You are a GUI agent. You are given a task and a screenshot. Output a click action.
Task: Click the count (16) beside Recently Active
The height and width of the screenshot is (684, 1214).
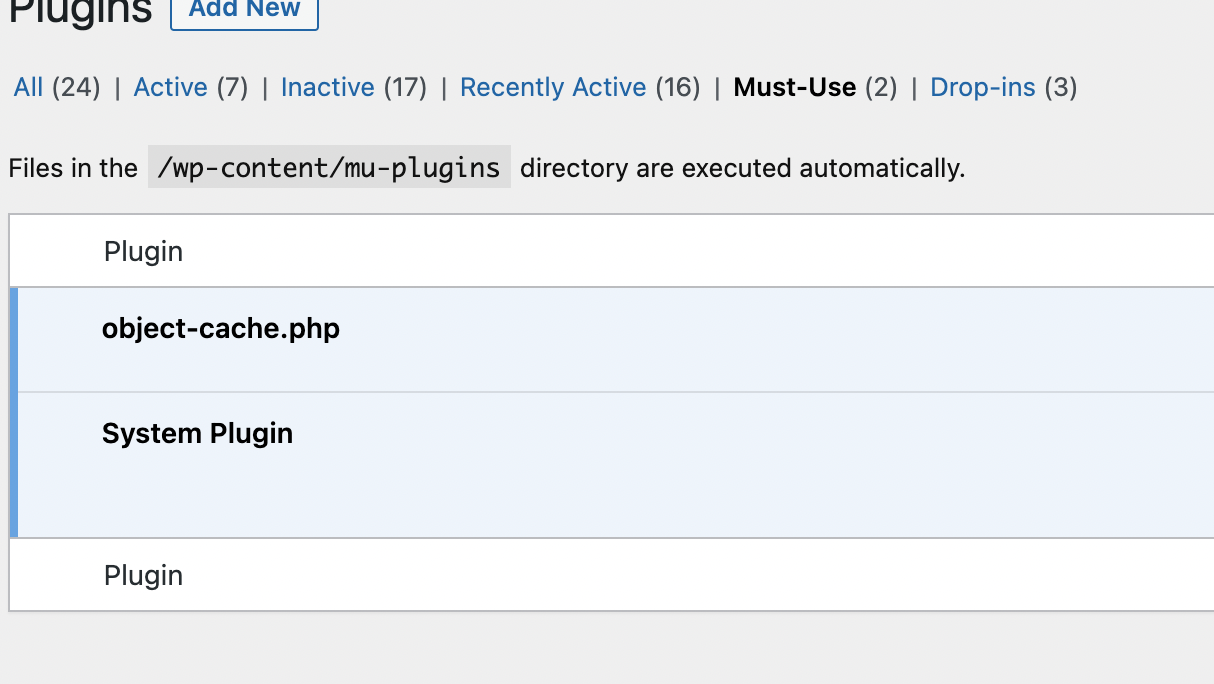coord(678,88)
